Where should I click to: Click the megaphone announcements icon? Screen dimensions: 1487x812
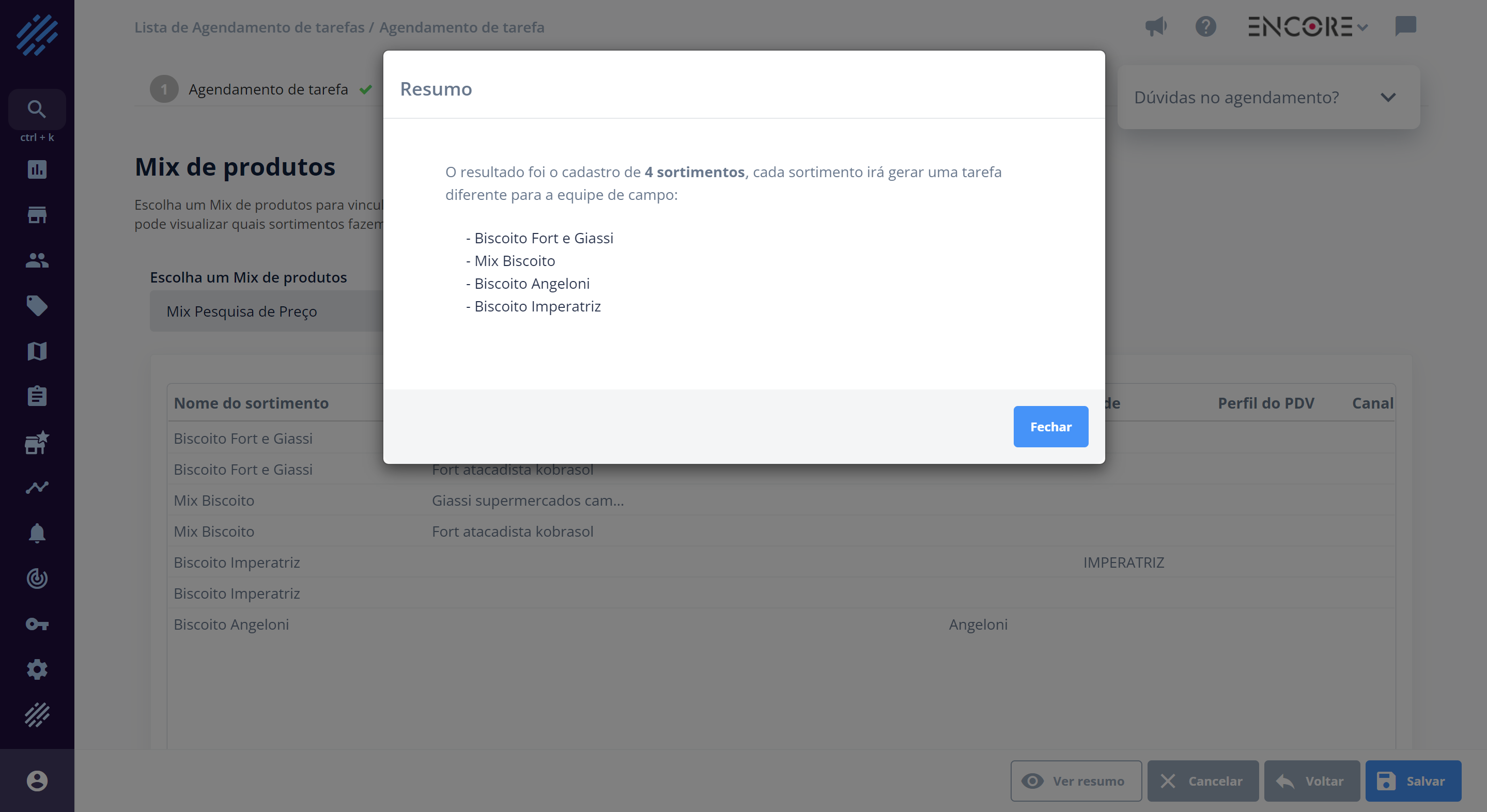point(1156,26)
